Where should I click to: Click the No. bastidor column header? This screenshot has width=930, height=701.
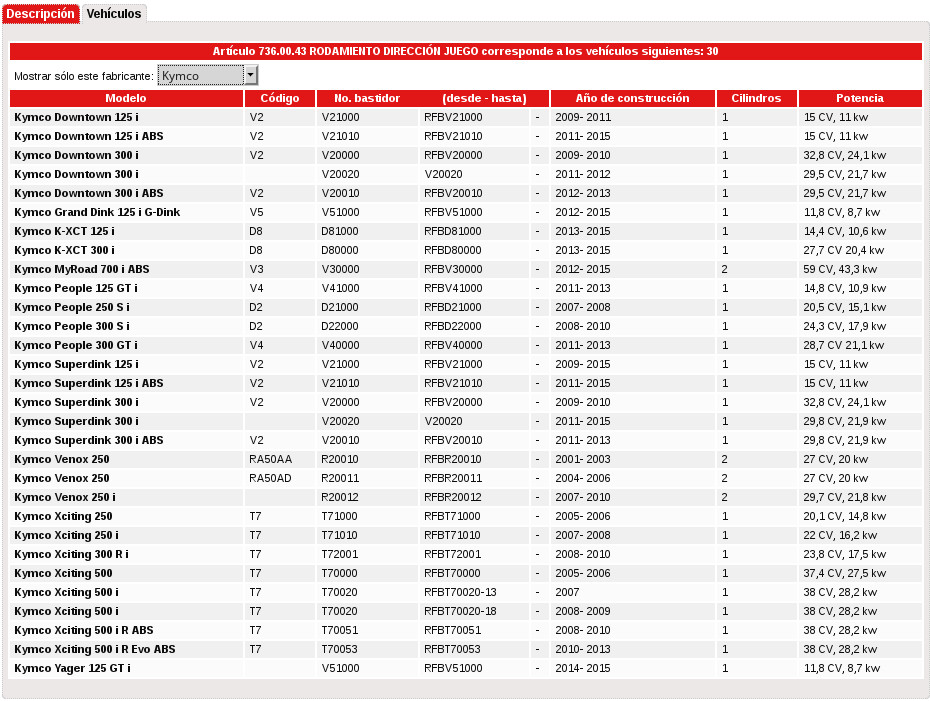click(x=367, y=98)
